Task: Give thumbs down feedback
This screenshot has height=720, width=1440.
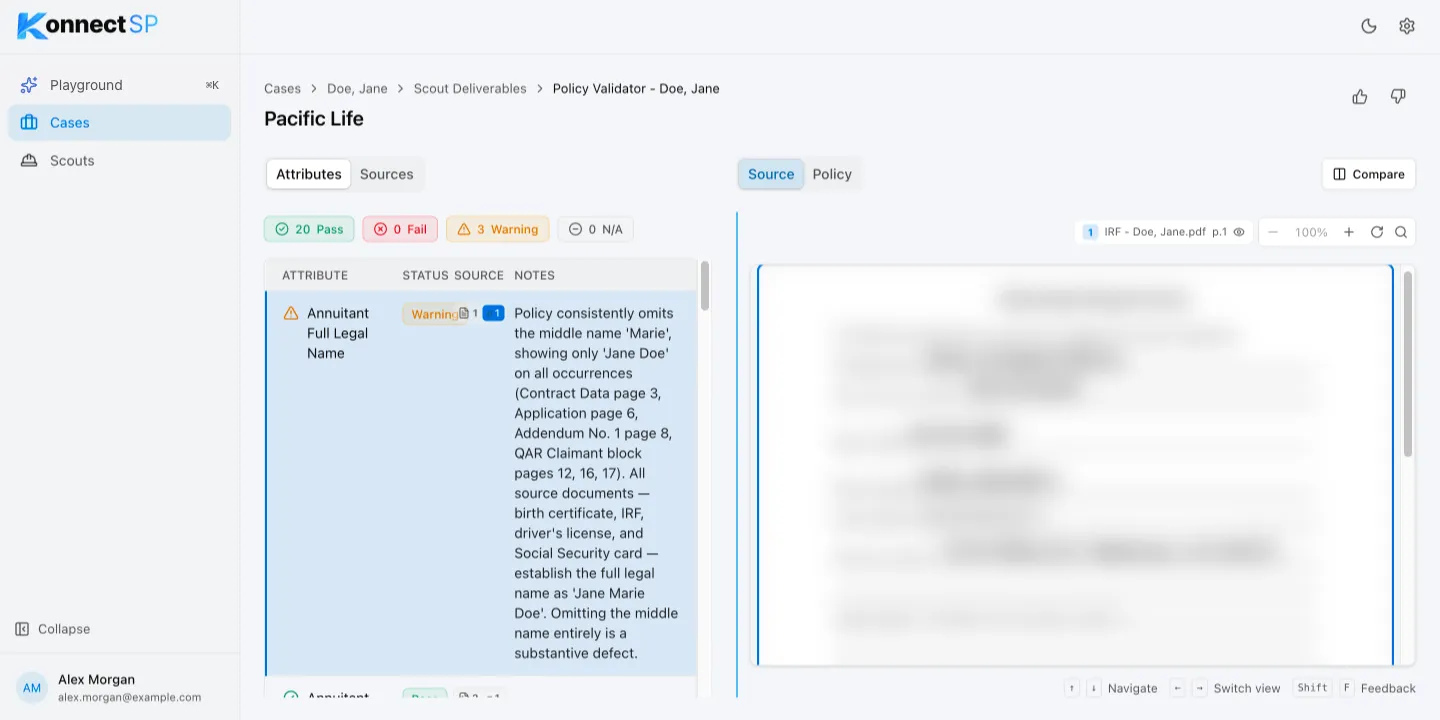Action: click(x=1398, y=97)
